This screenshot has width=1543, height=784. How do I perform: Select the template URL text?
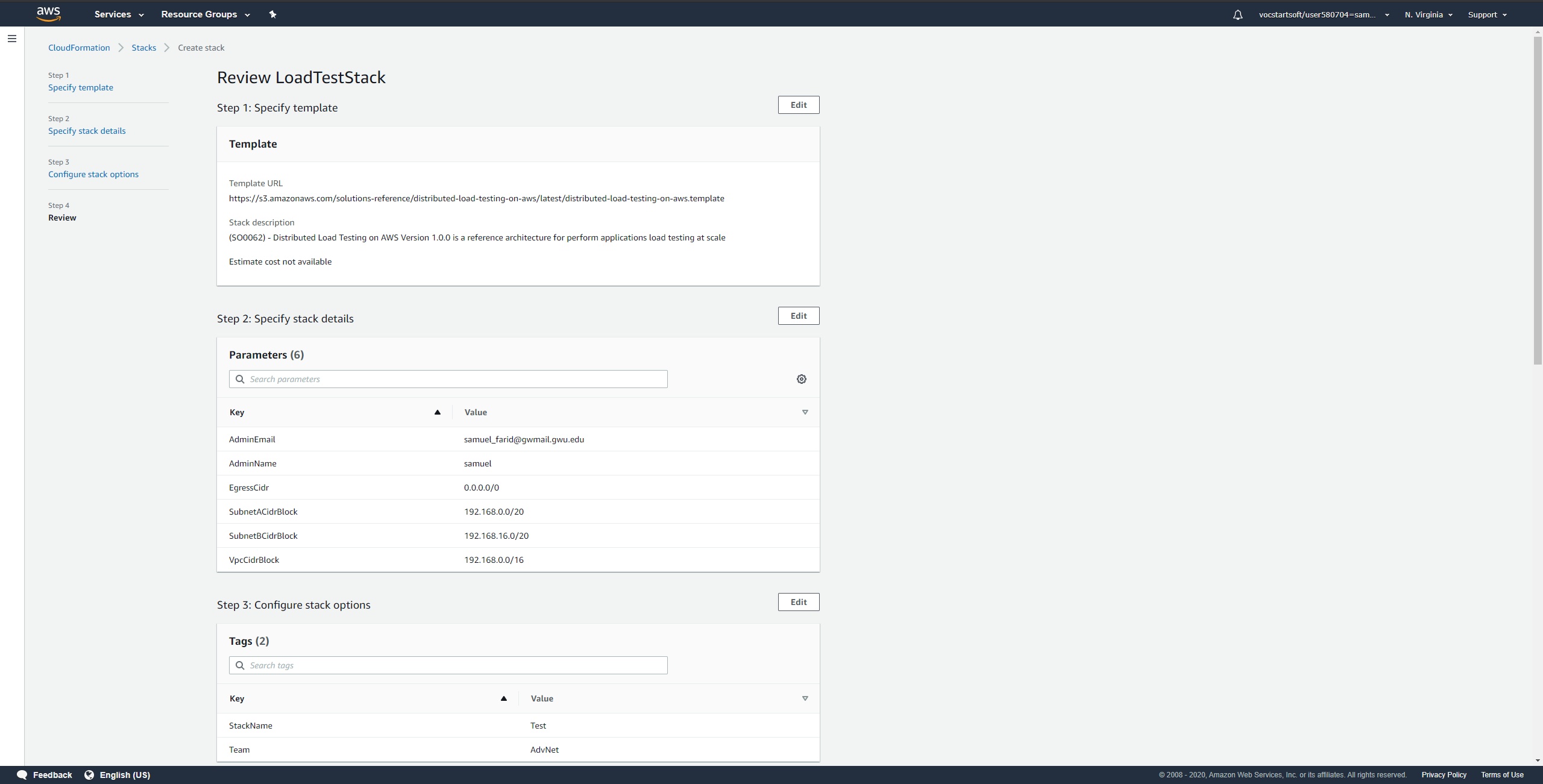pos(477,198)
